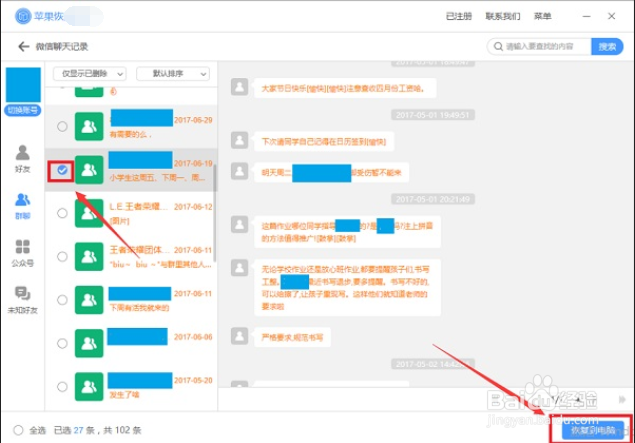This screenshot has height=443, width=635.
Task: Minimize the recovery app window
Action: point(586,16)
